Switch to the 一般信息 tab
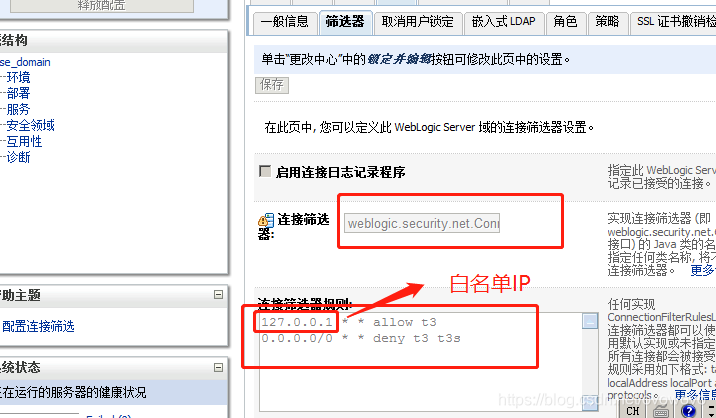The height and width of the screenshot is (418, 716). tap(285, 21)
